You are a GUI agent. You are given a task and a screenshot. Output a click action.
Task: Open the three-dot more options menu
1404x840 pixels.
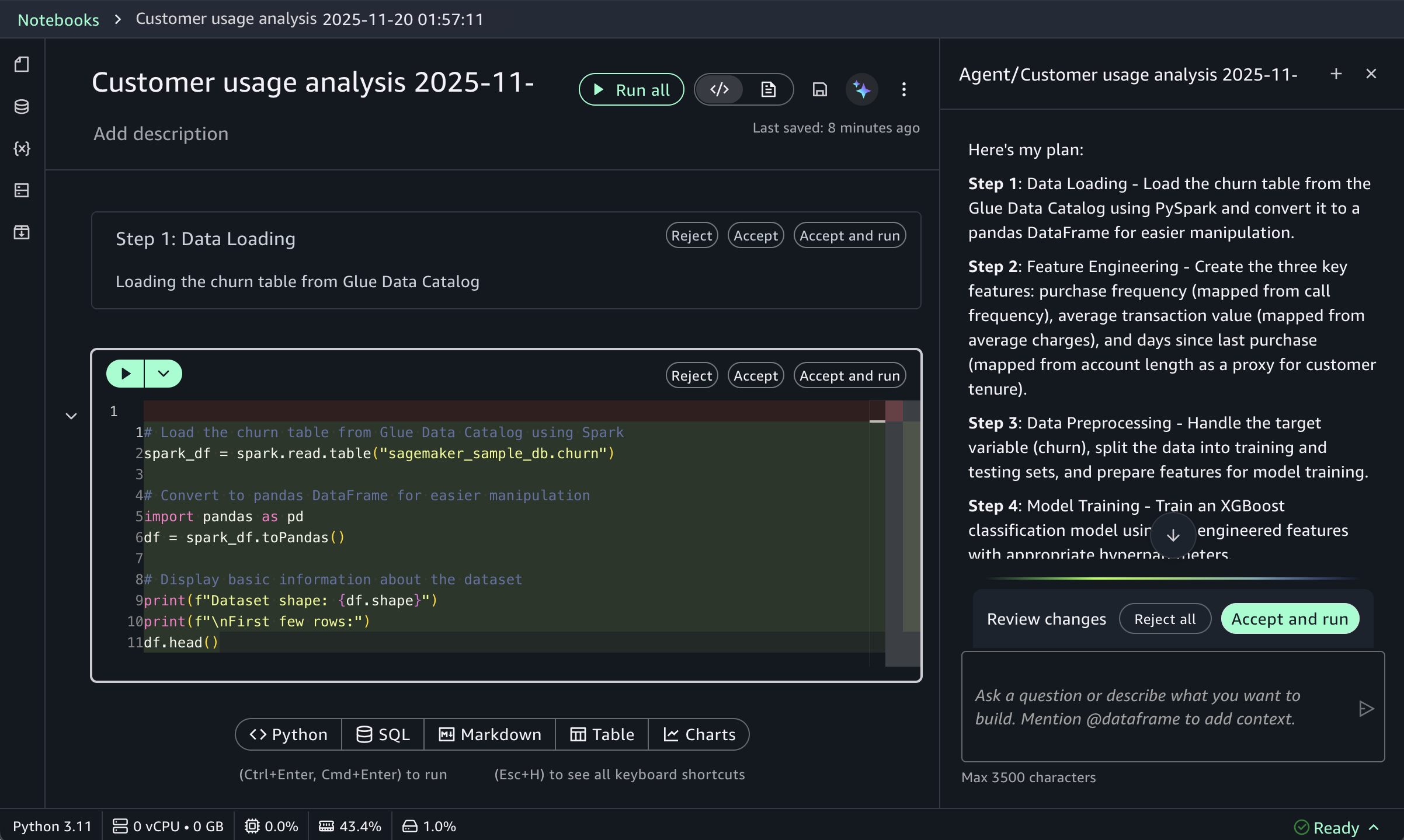pyautogui.click(x=903, y=89)
